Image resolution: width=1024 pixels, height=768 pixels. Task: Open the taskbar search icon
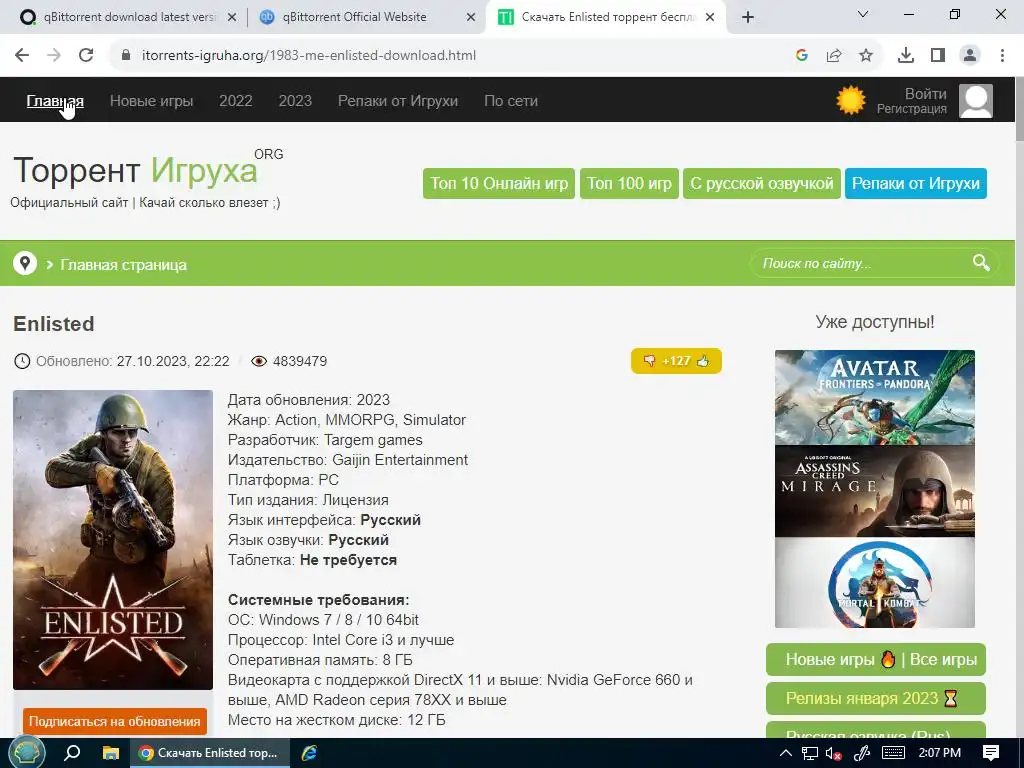[72, 753]
